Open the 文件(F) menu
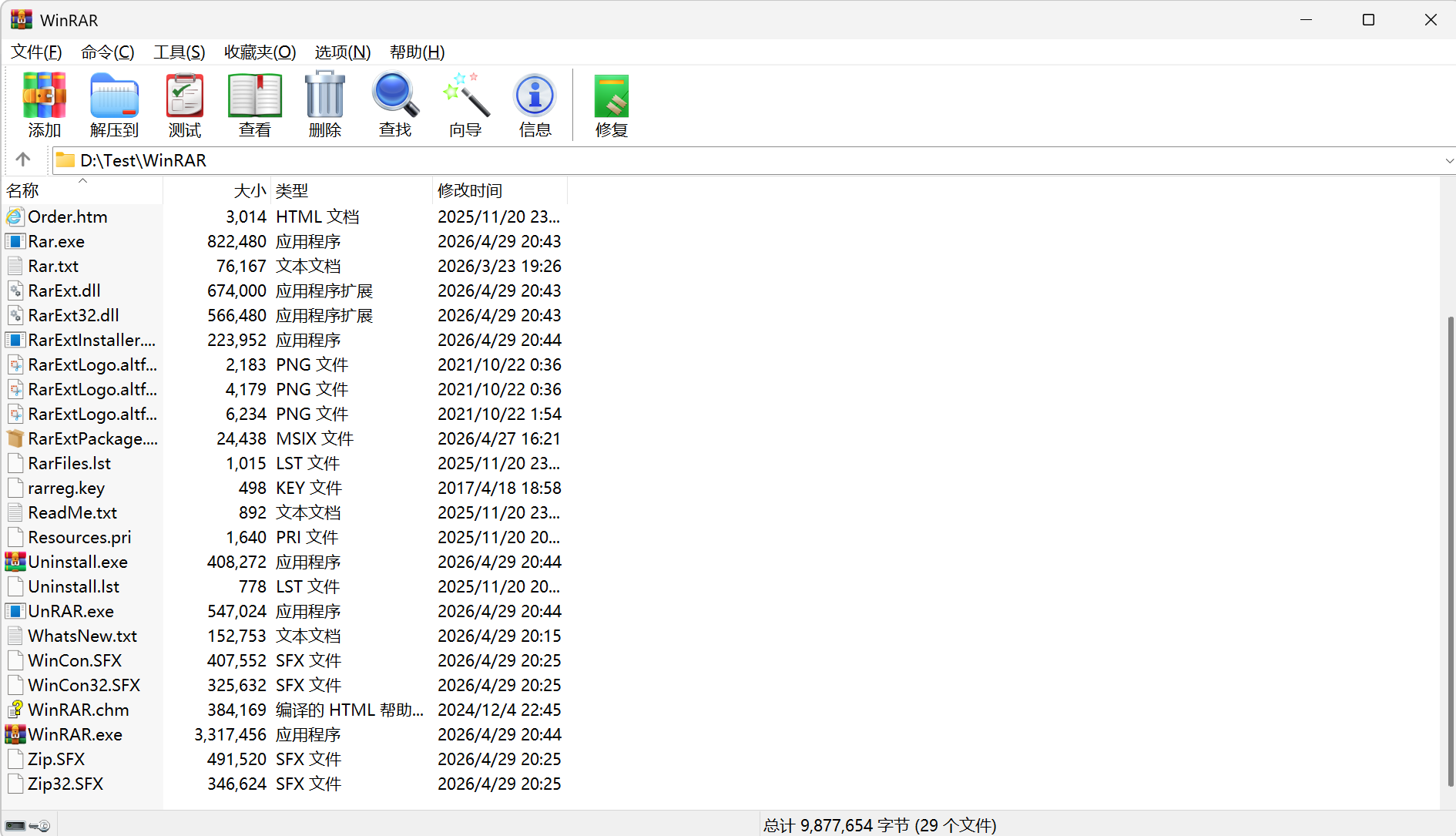This screenshot has height=836, width=1456. click(x=36, y=52)
